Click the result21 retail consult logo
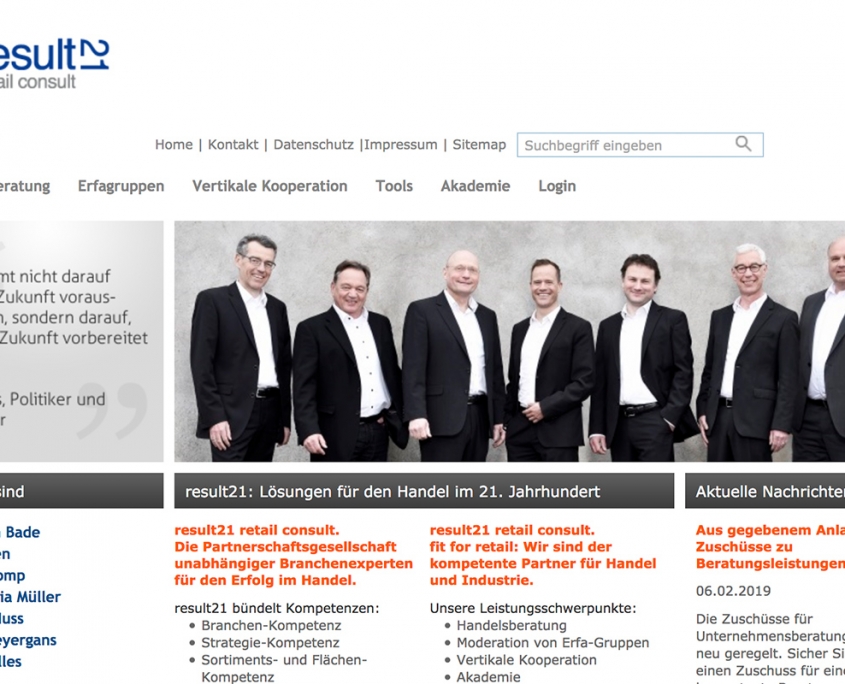Image resolution: width=845 pixels, height=684 pixels. (x=54, y=63)
